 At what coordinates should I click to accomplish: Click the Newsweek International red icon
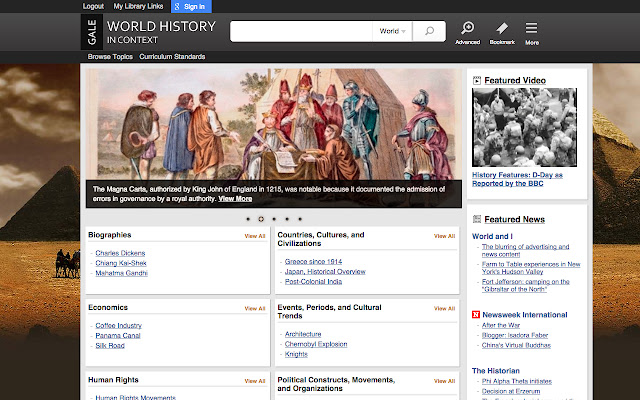coord(476,314)
